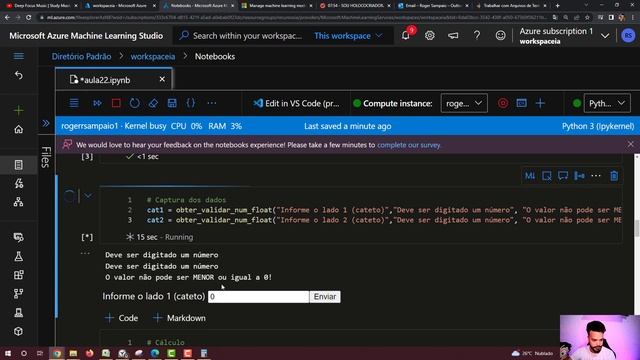Dismiss the feedback survey banner
The height and width of the screenshot is (360, 640).
coord(631,144)
